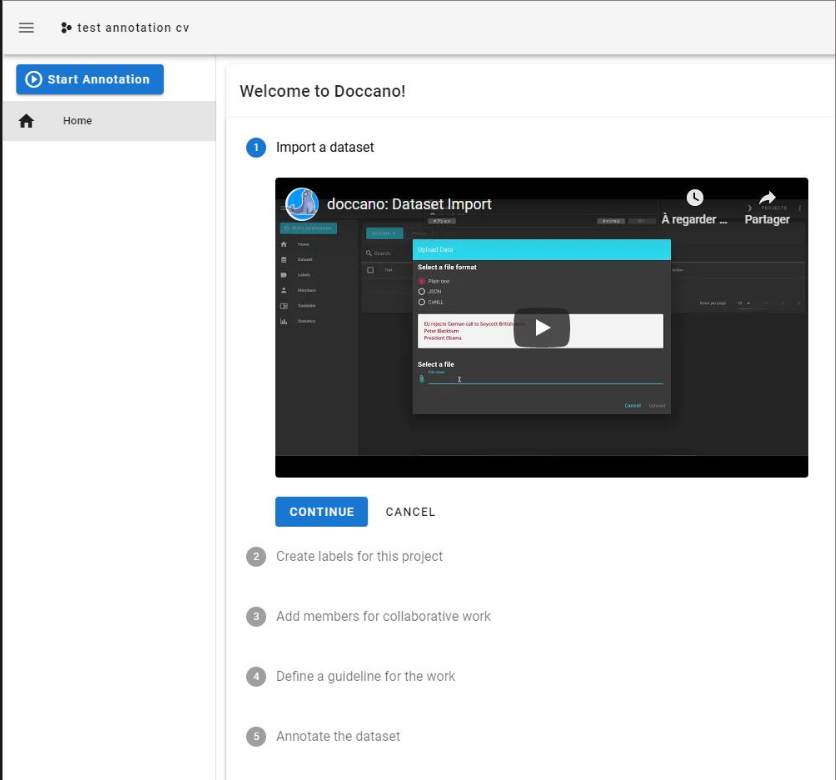The width and height of the screenshot is (836, 780).
Task: Select the JSON radio button
Action: point(421,290)
